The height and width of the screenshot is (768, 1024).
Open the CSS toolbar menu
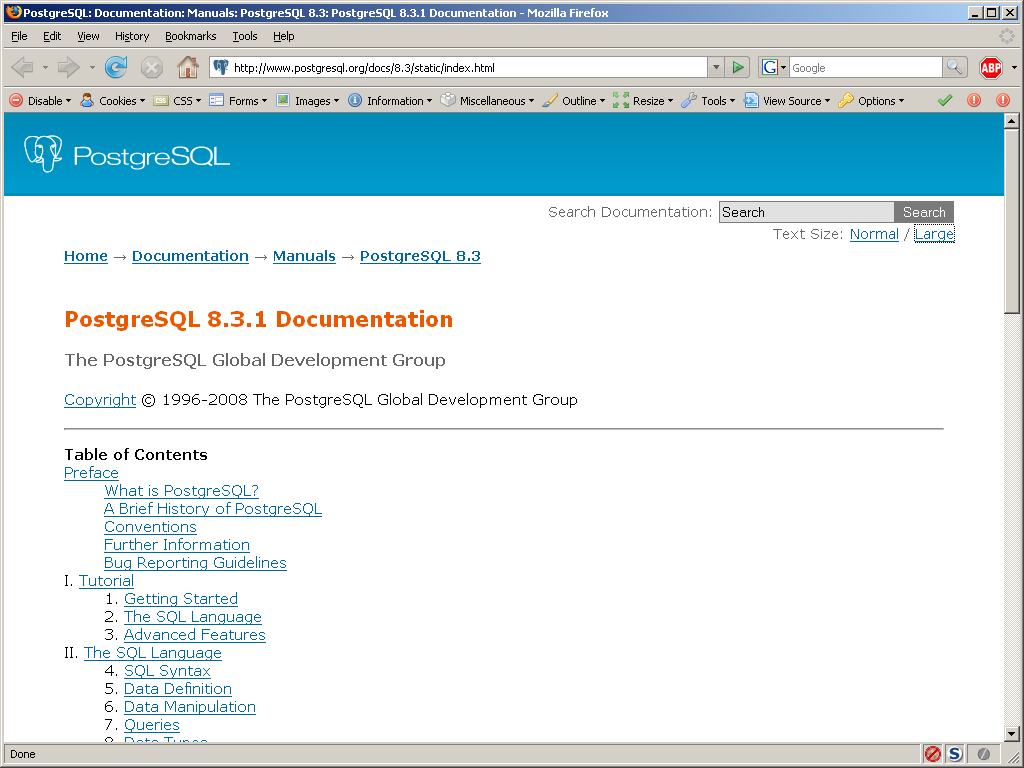pos(177,101)
